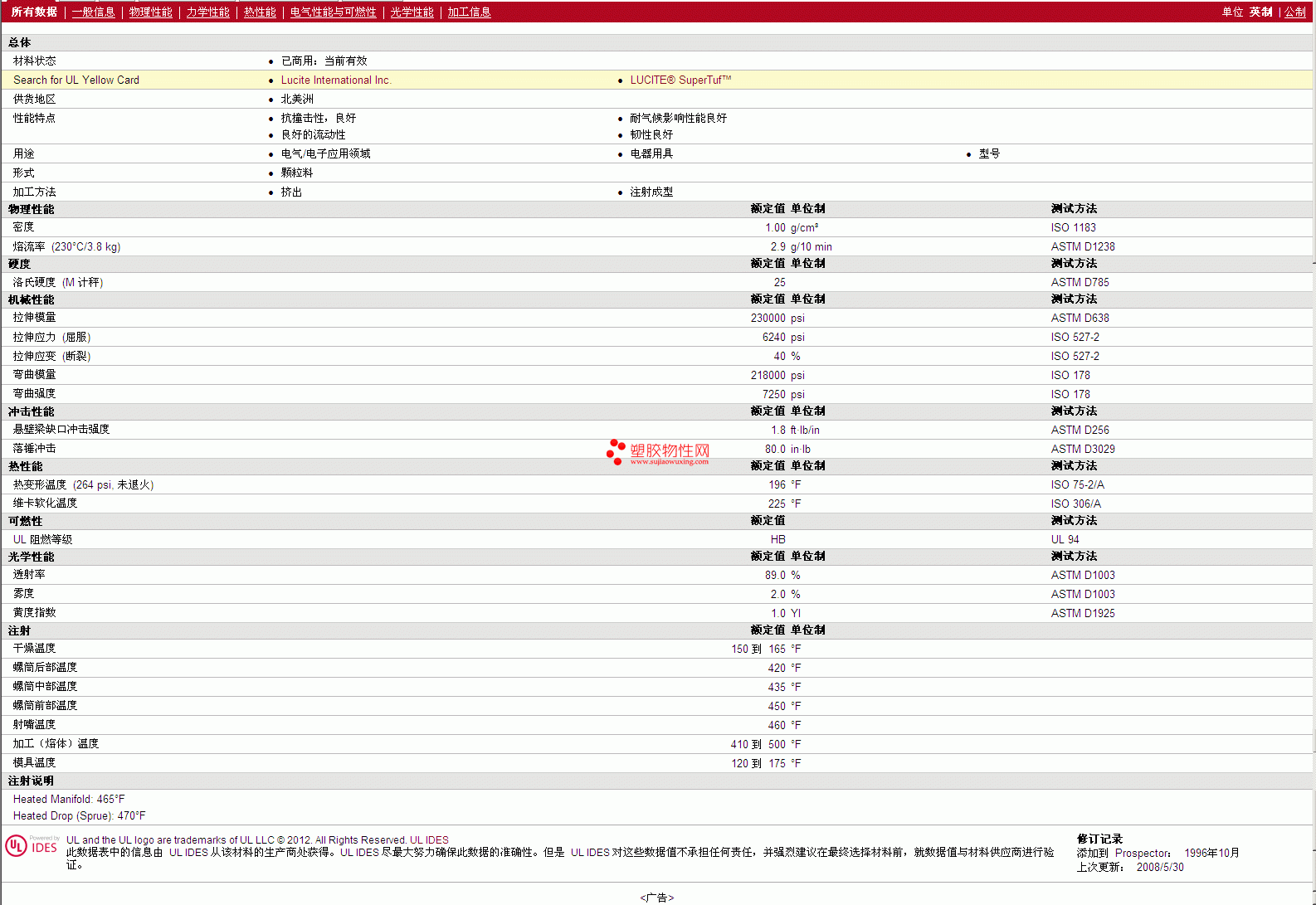
Task: View the 光学性能 tab
Action: pyautogui.click(x=412, y=12)
